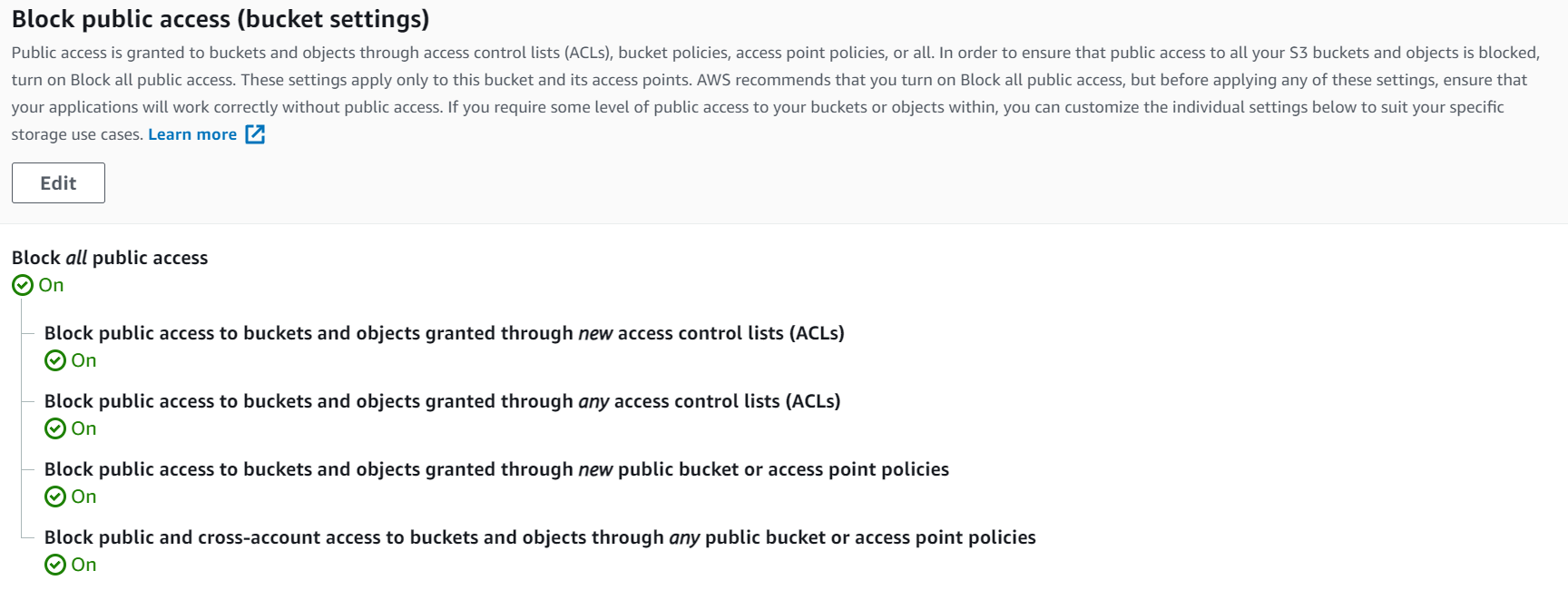Screen dimensions: 1568x600
Task: Click the On status under Block all public access
Action: point(51,285)
